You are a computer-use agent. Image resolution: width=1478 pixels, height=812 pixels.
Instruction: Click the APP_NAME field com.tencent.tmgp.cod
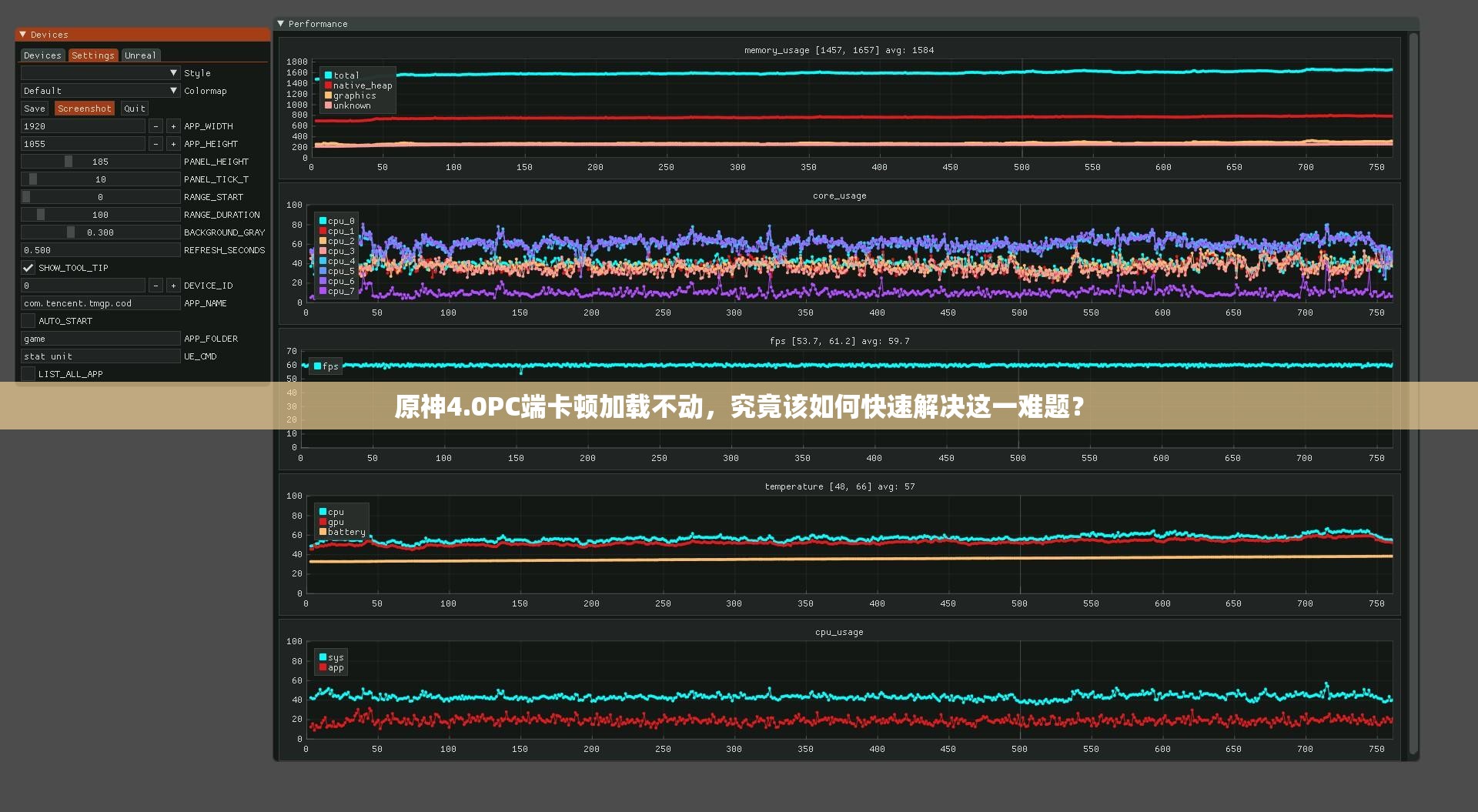pyautogui.click(x=100, y=303)
